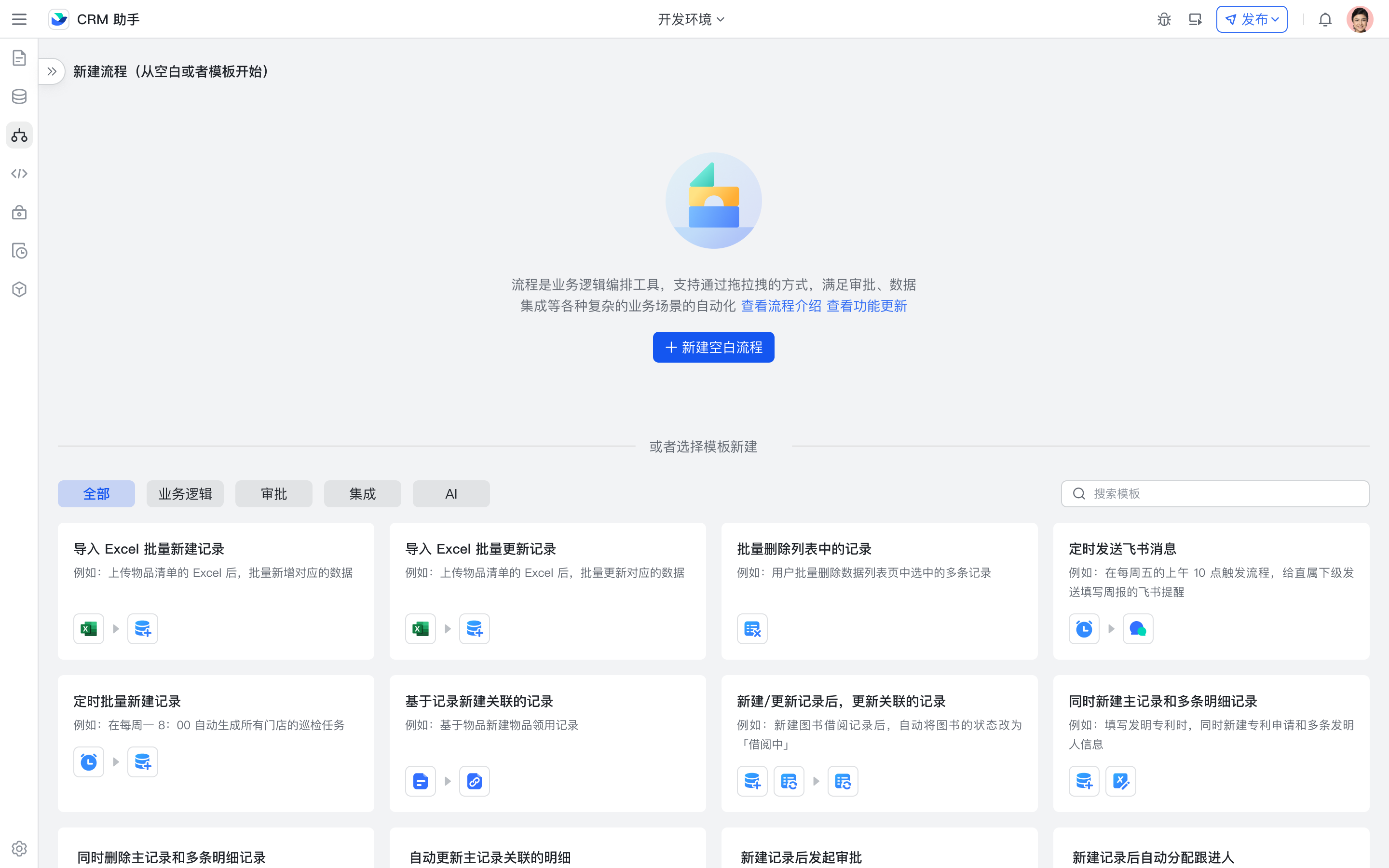Open the code sidebar icon
Screen dimensions: 1389x868
pyautogui.click(x=19, y=174)
